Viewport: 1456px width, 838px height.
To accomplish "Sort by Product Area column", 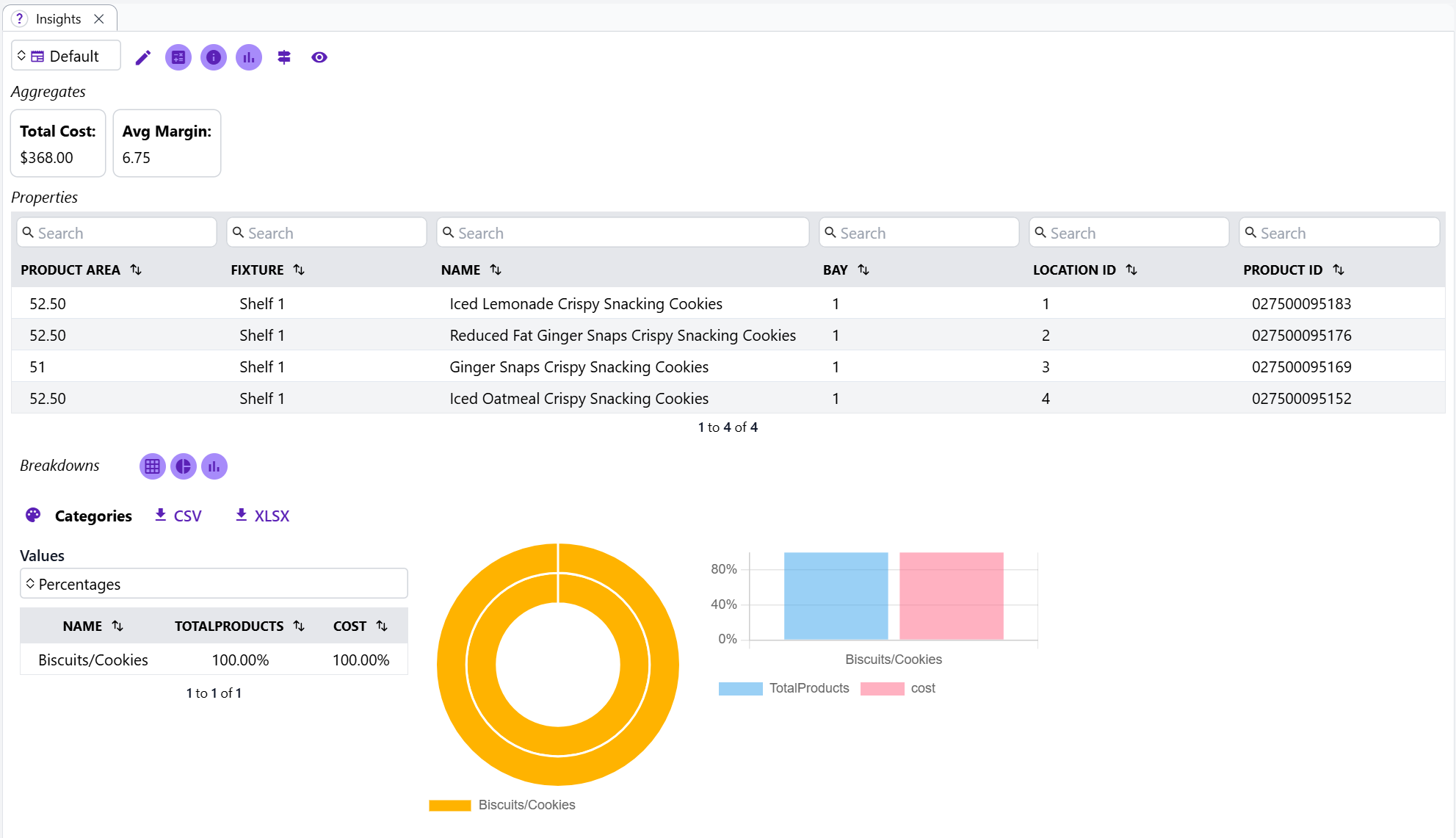I will click(x=136, y=270).
